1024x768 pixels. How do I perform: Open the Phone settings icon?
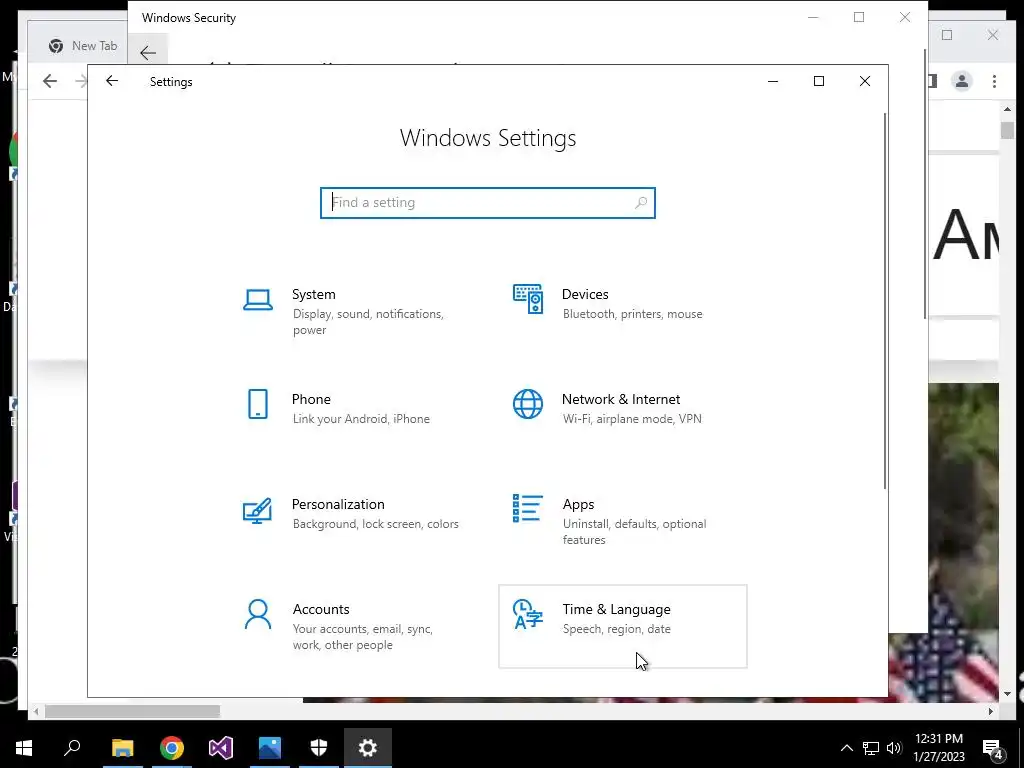(x=258, y=404)
